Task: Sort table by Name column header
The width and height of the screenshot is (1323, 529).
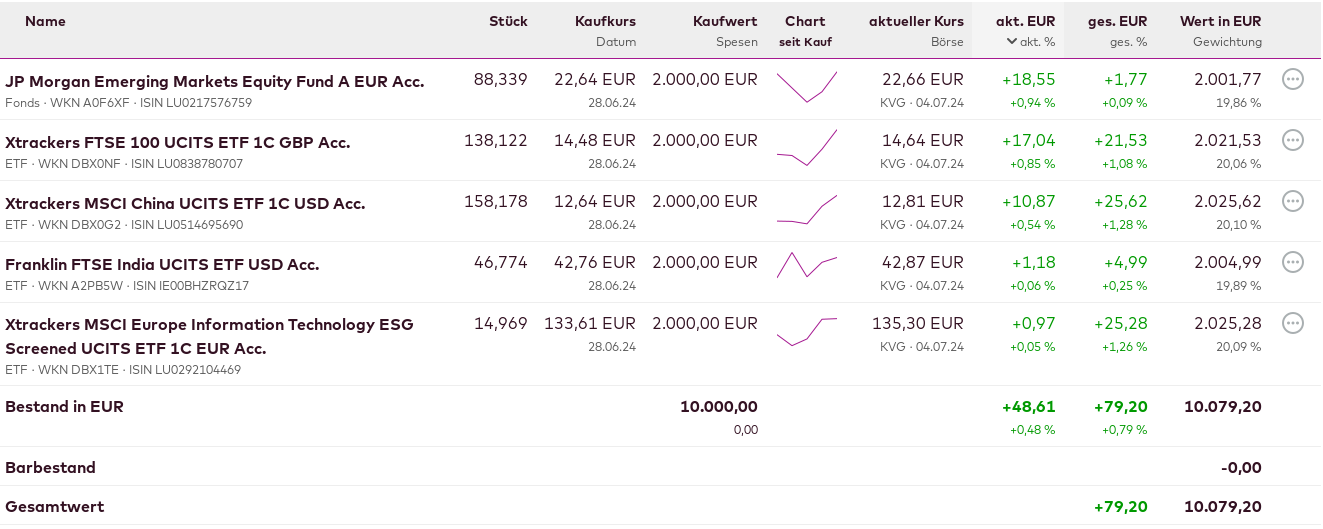Action: (45, 21)
